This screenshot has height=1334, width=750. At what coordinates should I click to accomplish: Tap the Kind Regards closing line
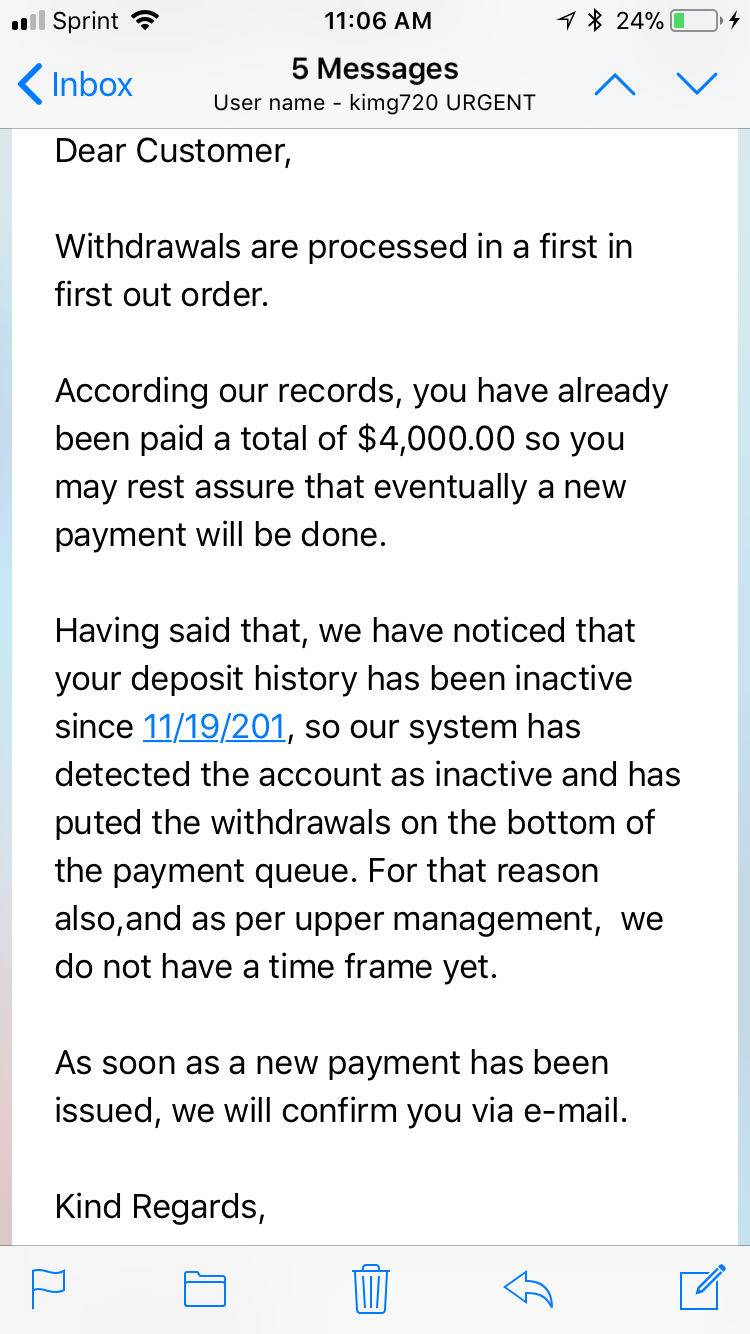160,1207
